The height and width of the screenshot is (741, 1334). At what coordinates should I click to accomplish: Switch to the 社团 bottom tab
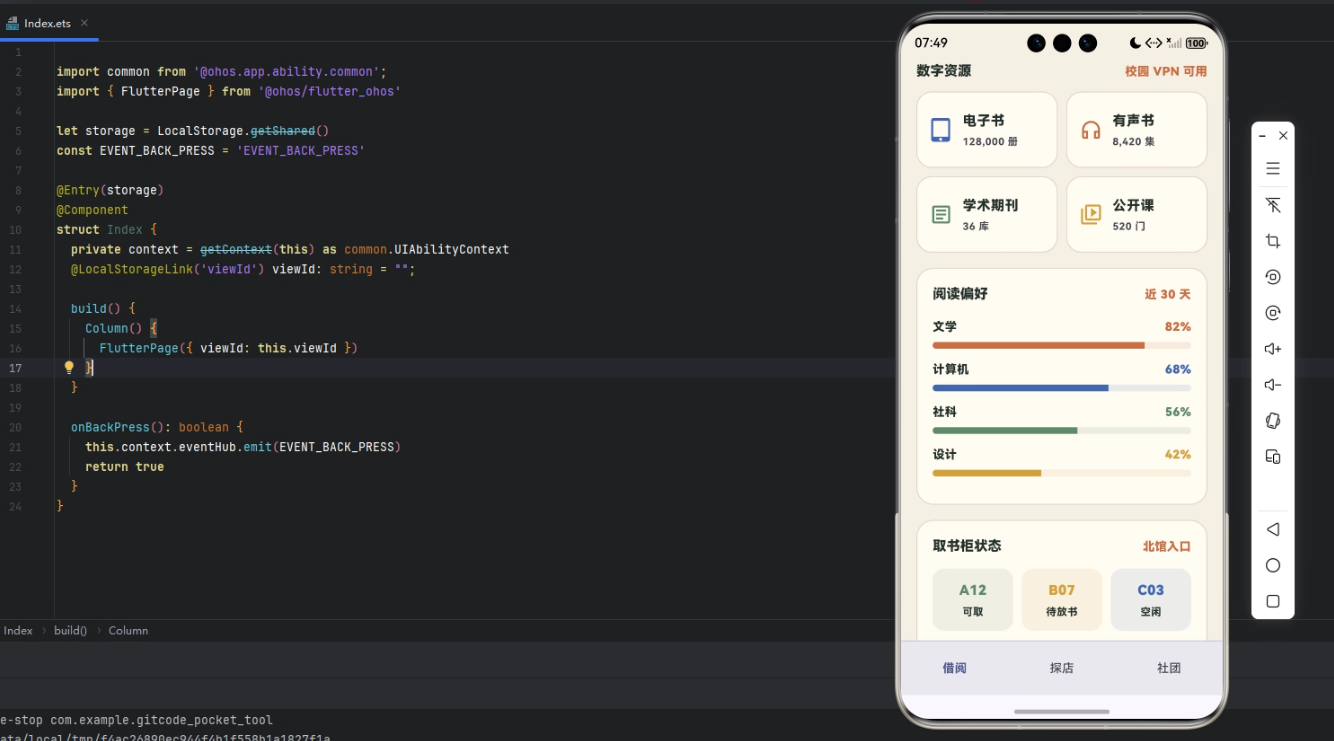[1169, 668]
